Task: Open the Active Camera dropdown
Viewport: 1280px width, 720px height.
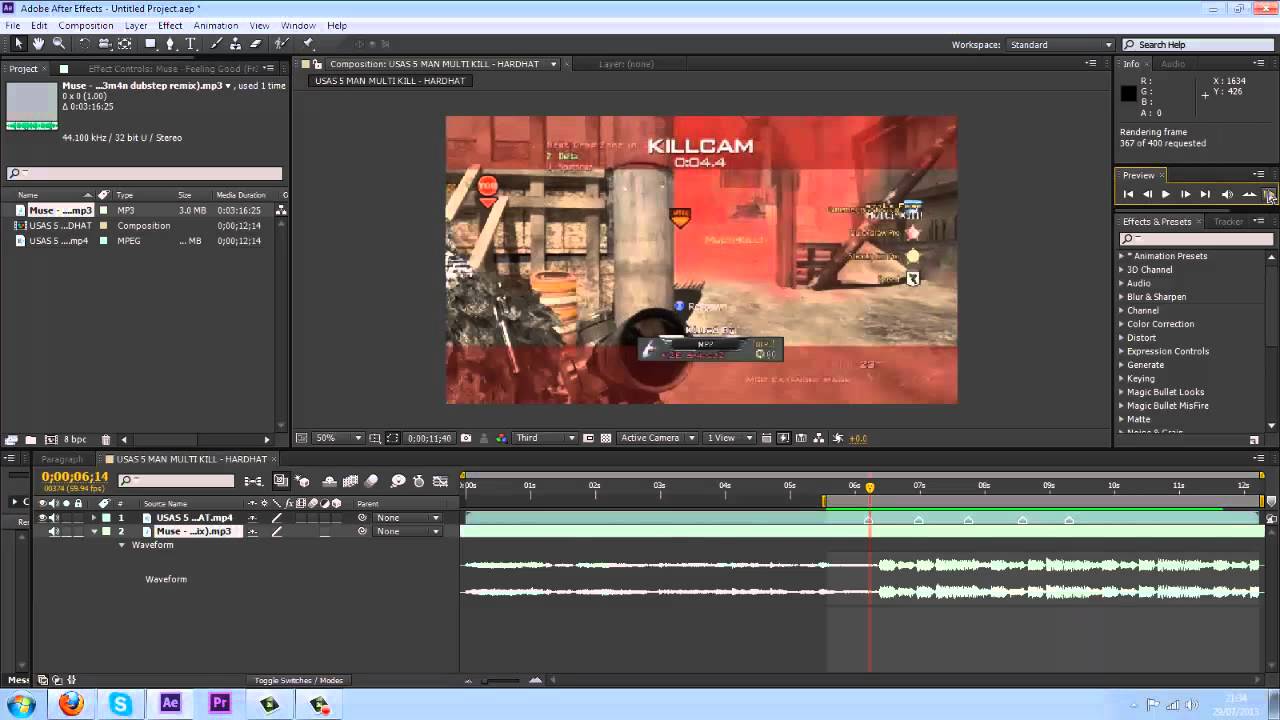Action: coord(657,438)
